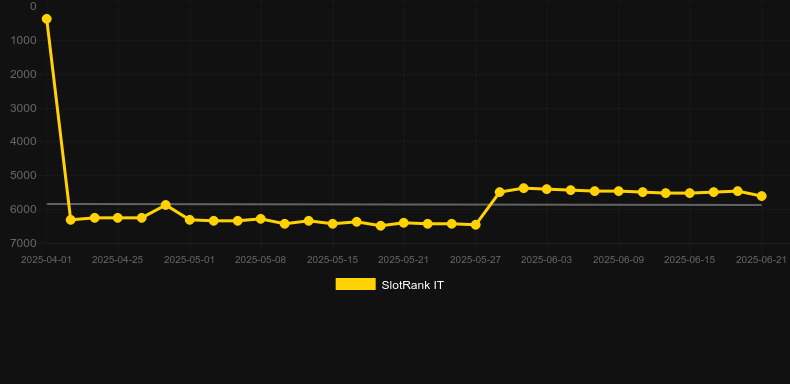Screen dimensions: 790x384
Task: Click the small peak point between 04-25 and 05-01
Action: (x=166, y=205)
